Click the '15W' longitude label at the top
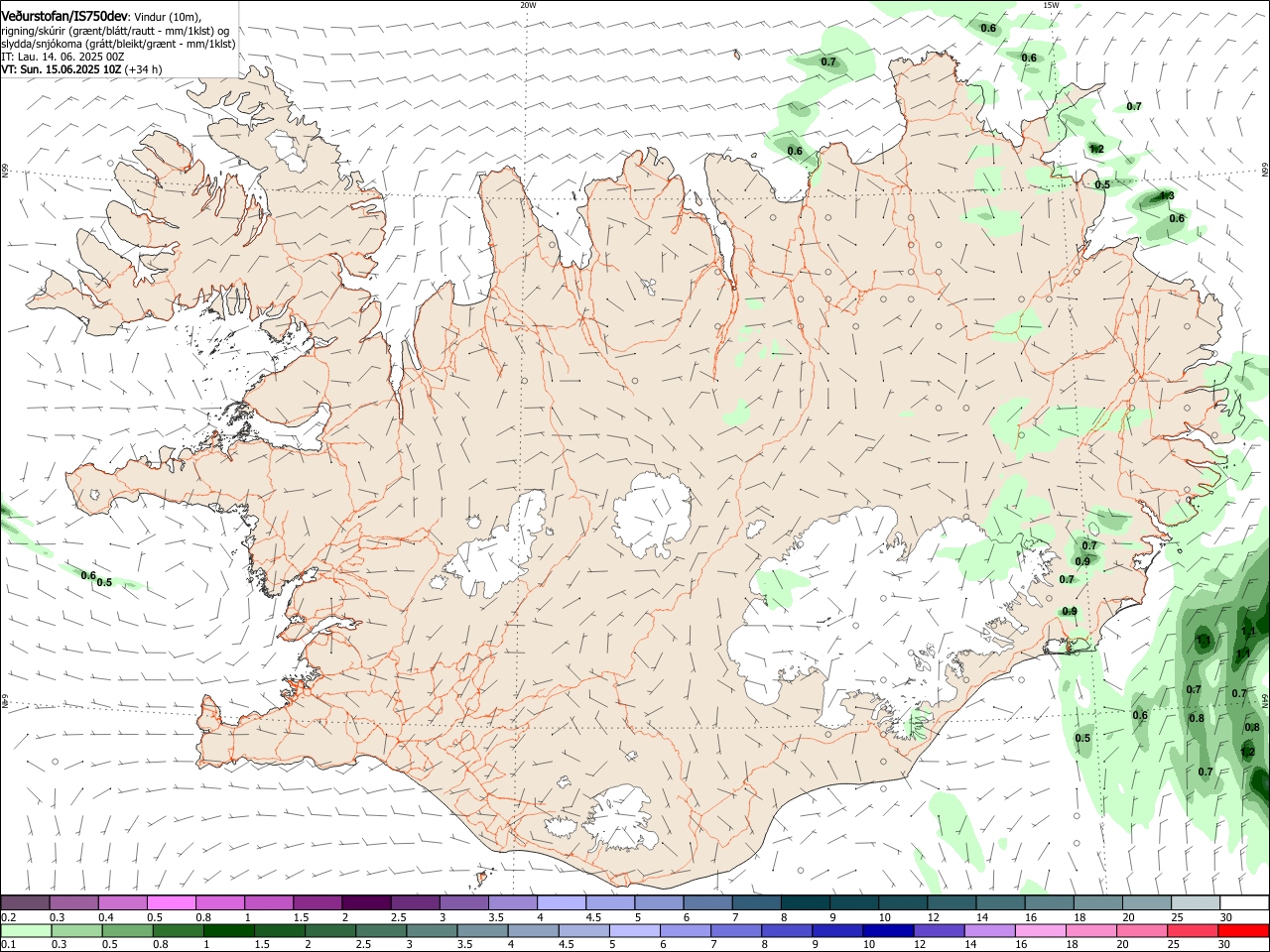 [x=1051, y=5]
